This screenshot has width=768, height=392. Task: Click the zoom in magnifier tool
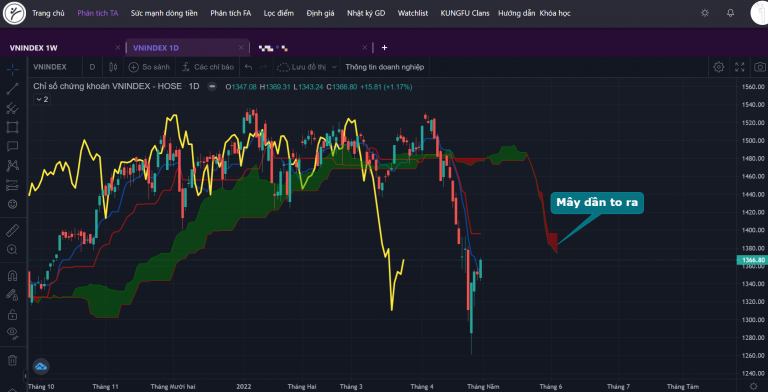click(12, 249)
